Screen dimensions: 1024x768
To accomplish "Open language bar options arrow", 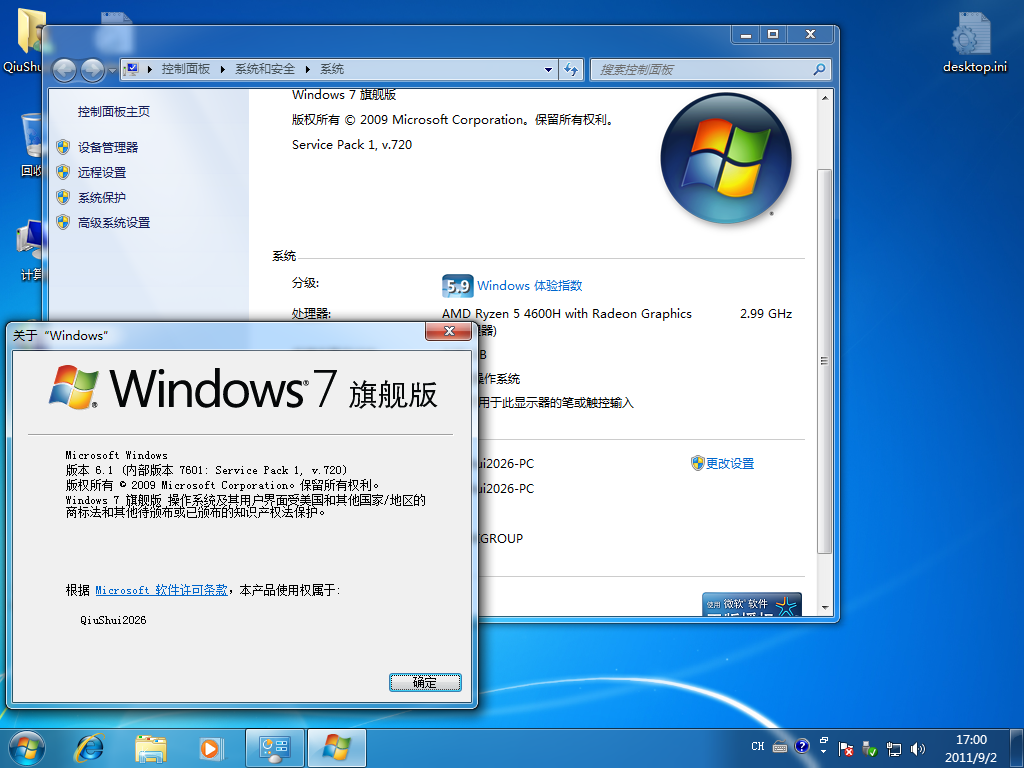I will tap(824, 751).
